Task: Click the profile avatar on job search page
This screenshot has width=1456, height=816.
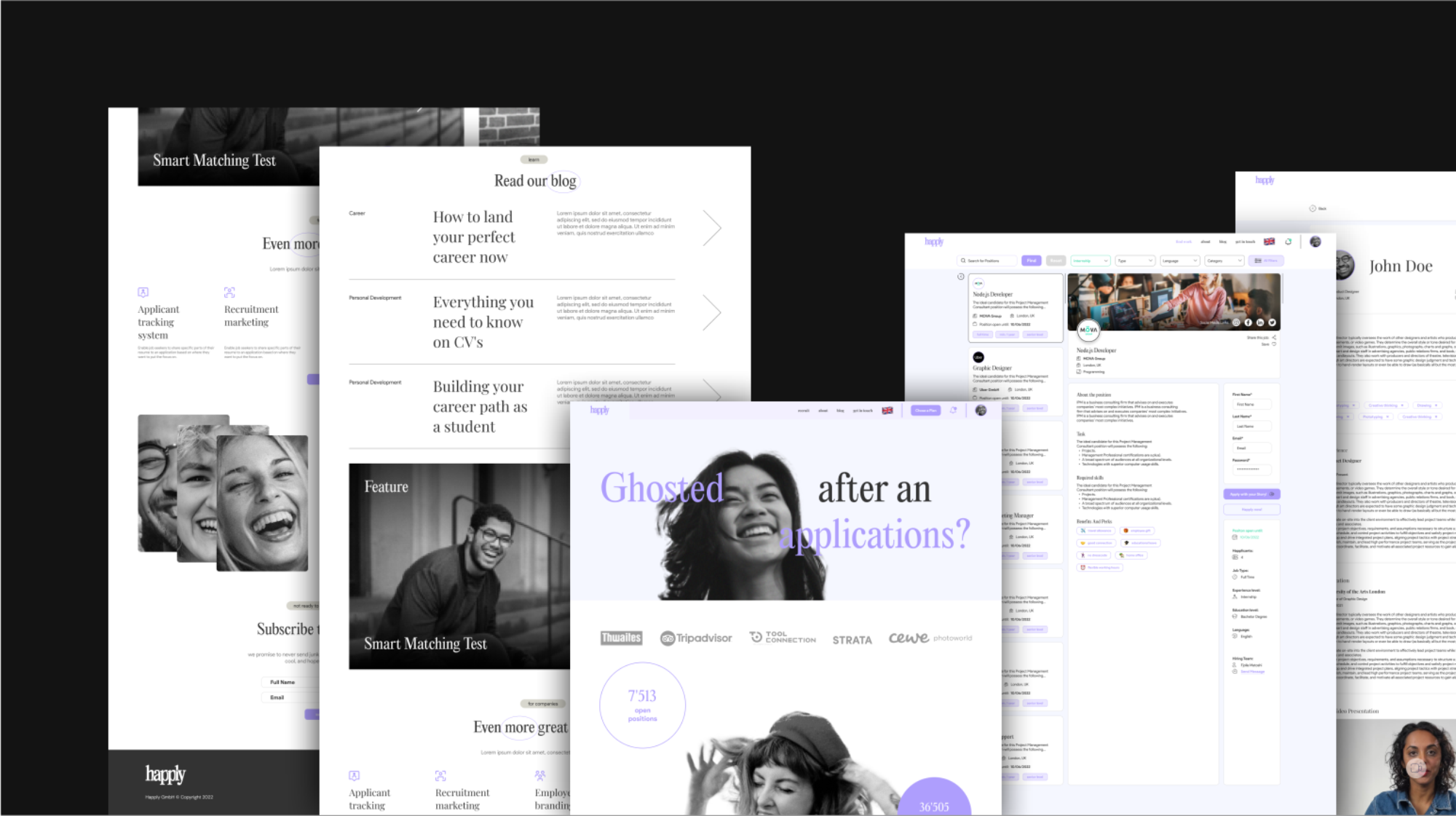Action: pos(1315,242)
